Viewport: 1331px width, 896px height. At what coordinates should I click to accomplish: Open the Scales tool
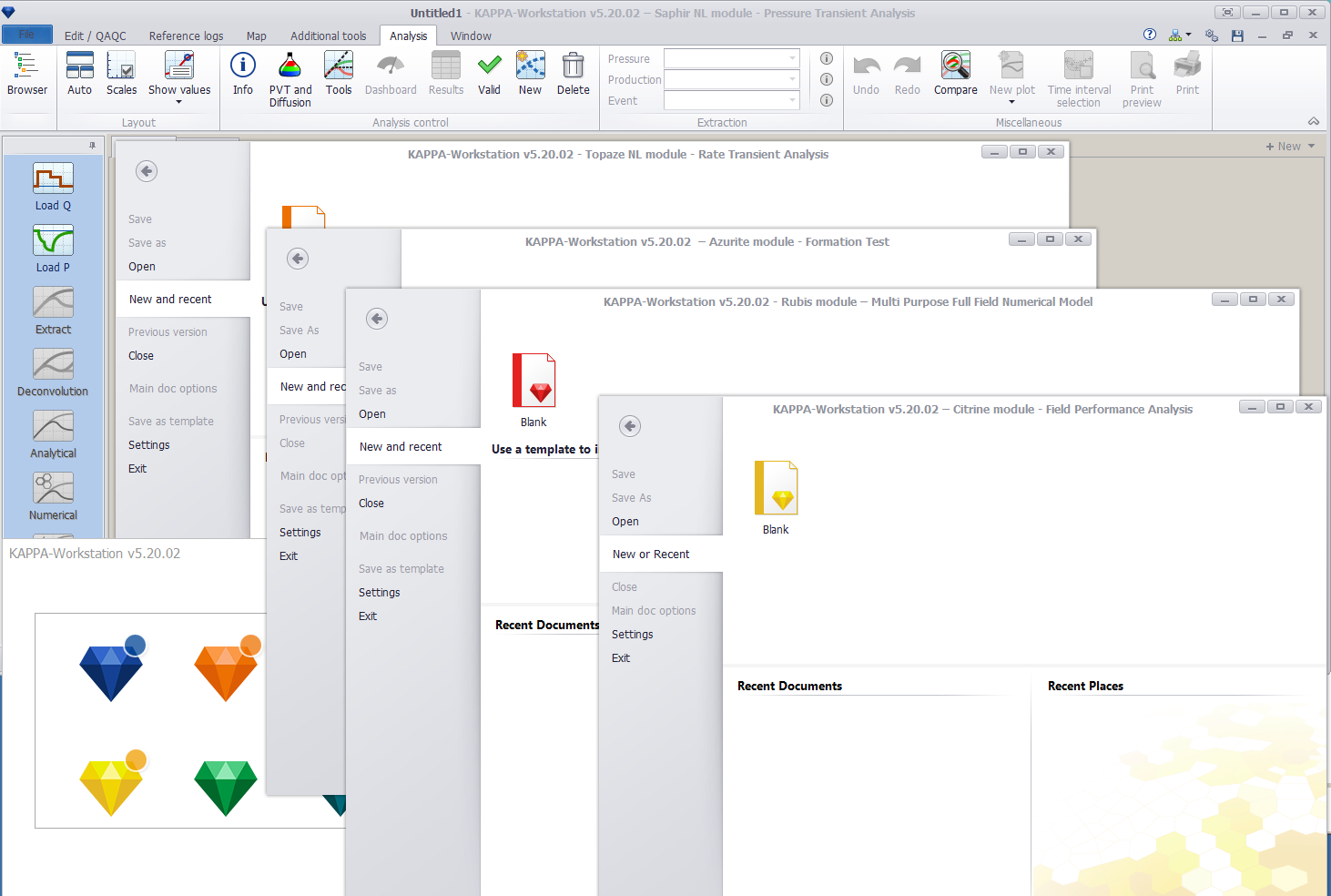click(121, 74)
